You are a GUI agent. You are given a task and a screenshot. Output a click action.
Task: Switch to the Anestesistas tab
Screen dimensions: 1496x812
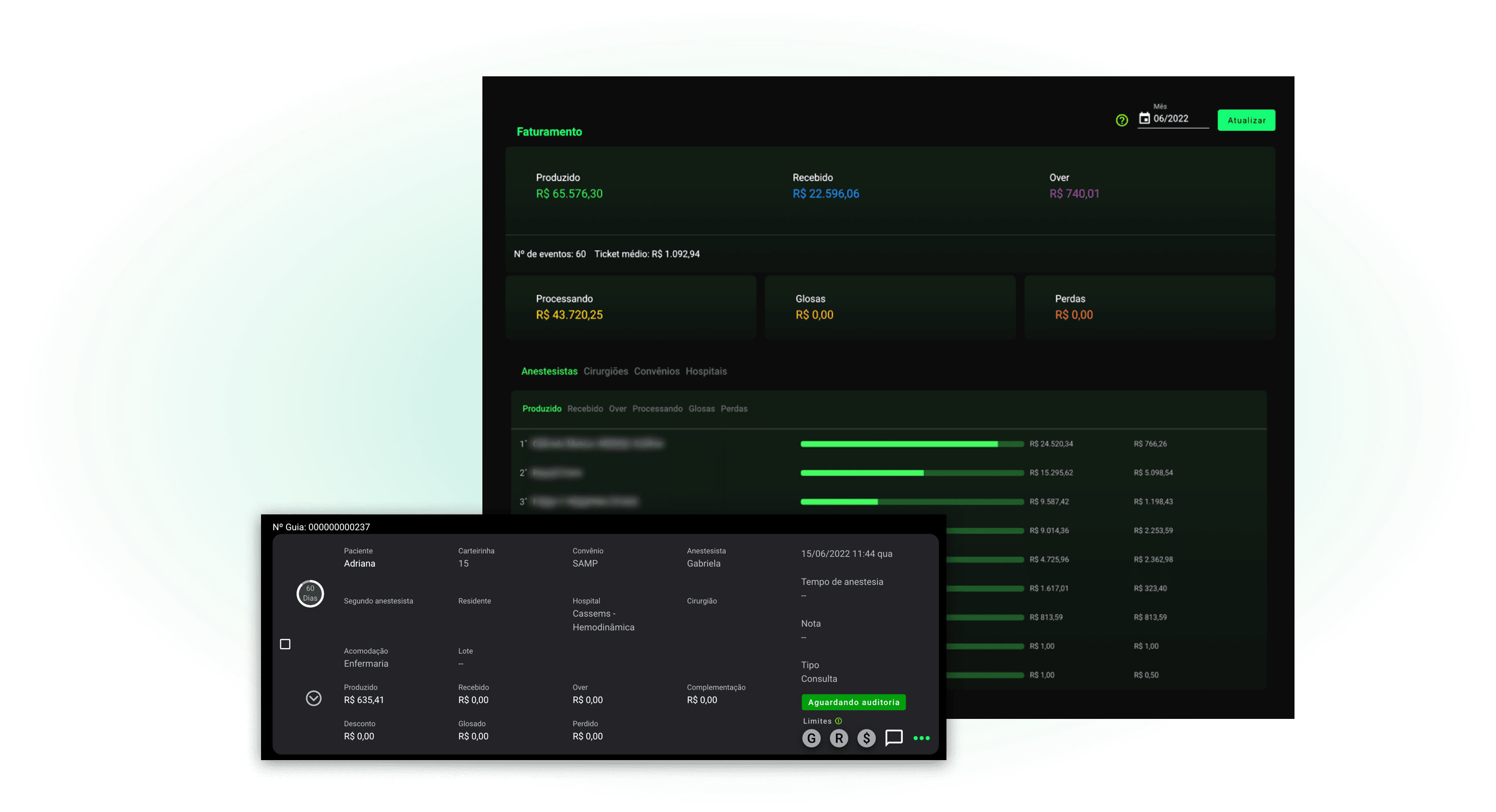(x=550, y=371)
